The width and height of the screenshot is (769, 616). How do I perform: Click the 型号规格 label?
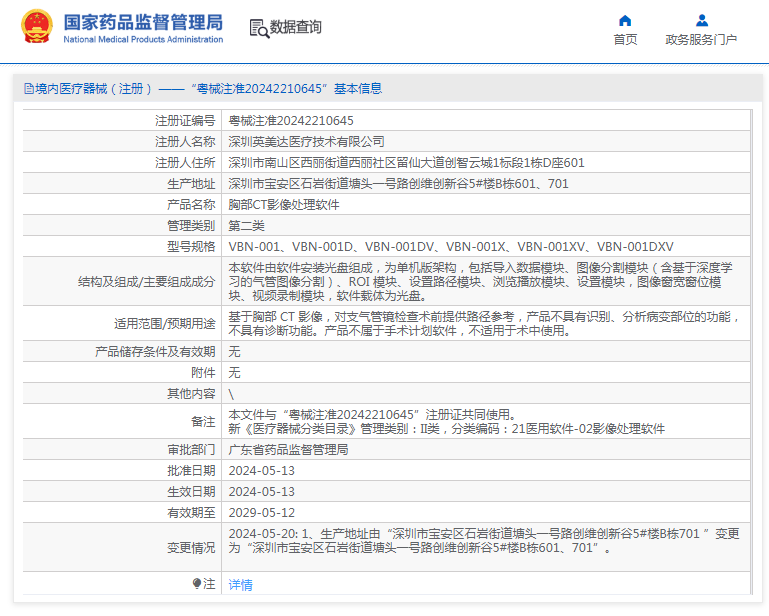click(191, 247)
